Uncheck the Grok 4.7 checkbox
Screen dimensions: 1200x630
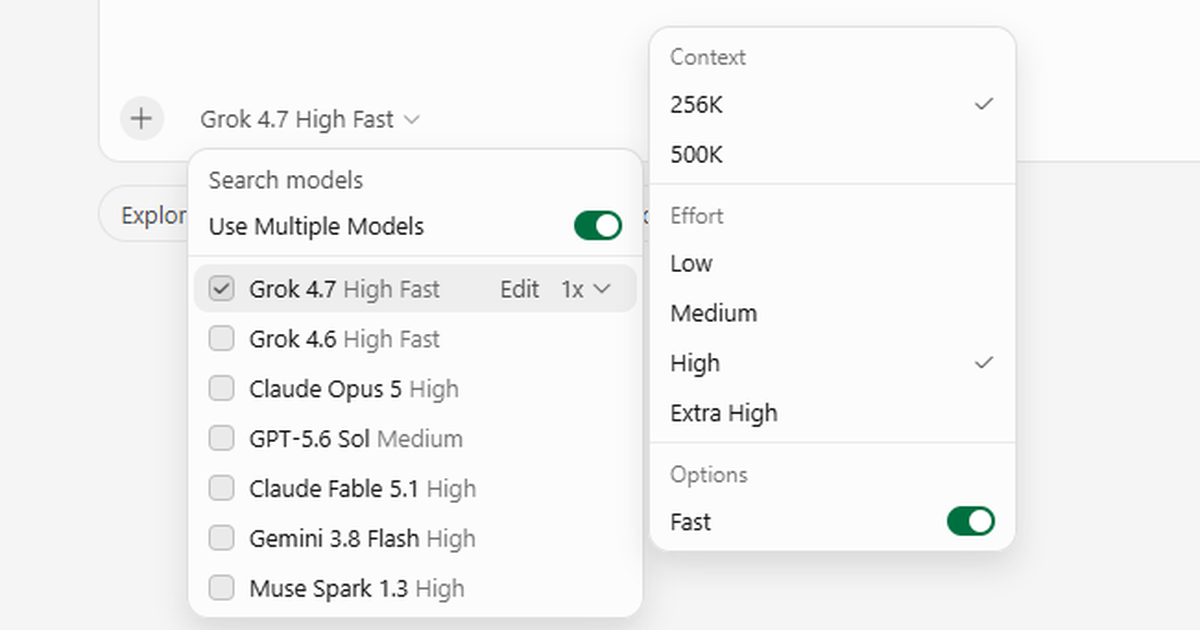(221, 289)
